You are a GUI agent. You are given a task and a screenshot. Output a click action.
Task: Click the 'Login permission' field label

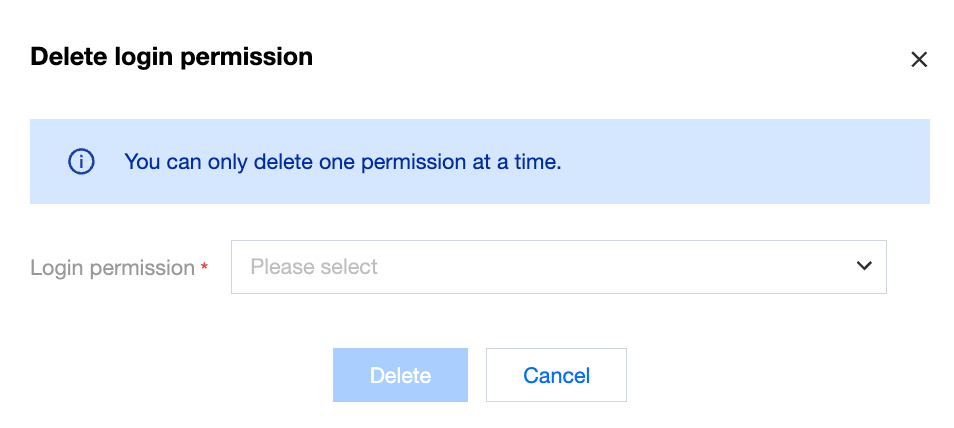(112, 268)
